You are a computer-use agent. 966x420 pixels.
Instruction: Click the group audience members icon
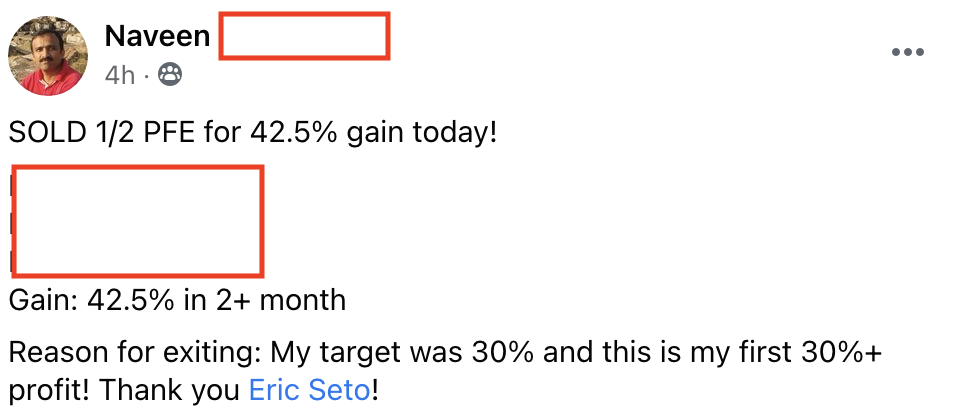coord(170,75)
